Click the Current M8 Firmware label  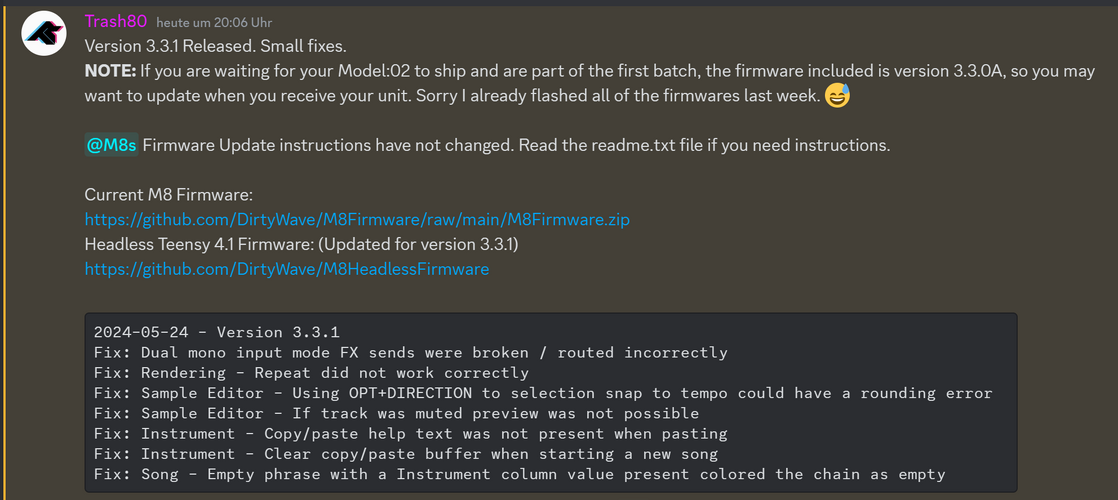coord(169,195)
